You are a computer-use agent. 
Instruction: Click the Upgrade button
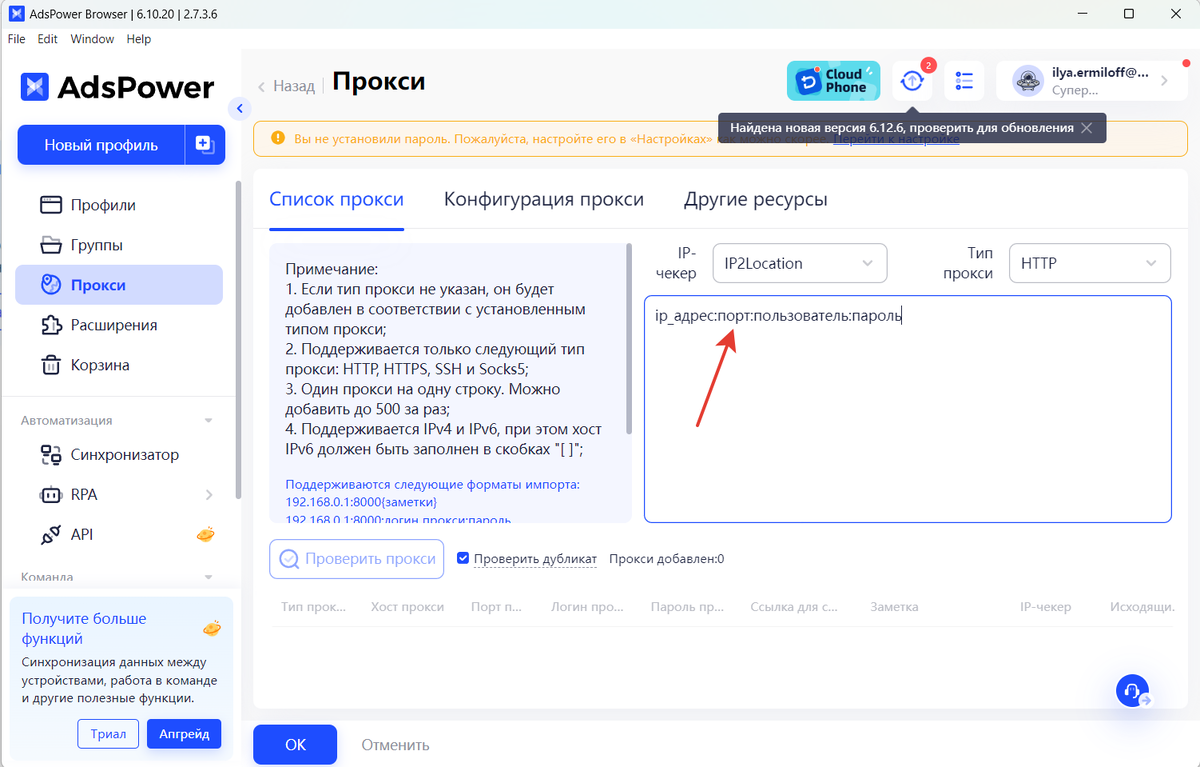point(184,734)
